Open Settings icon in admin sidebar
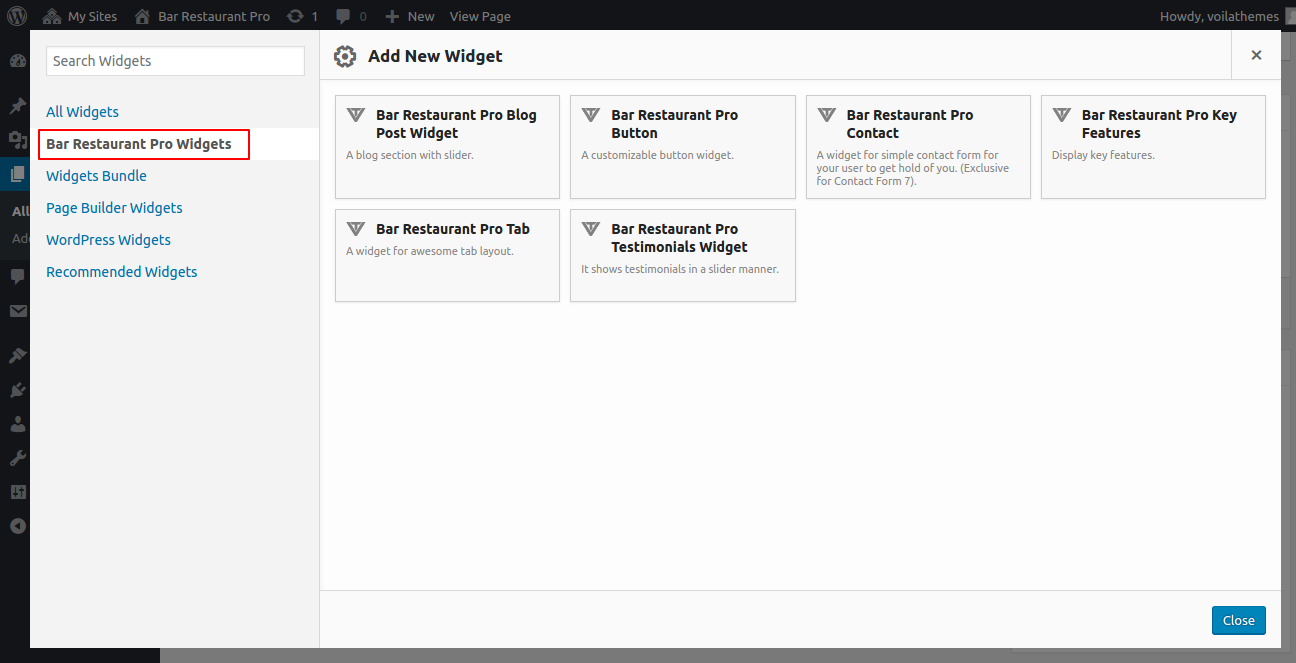 tap(17, 492)
